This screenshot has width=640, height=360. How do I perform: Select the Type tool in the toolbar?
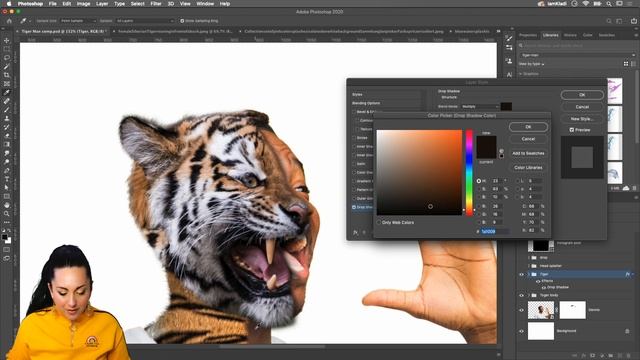(x=7, y=179)
